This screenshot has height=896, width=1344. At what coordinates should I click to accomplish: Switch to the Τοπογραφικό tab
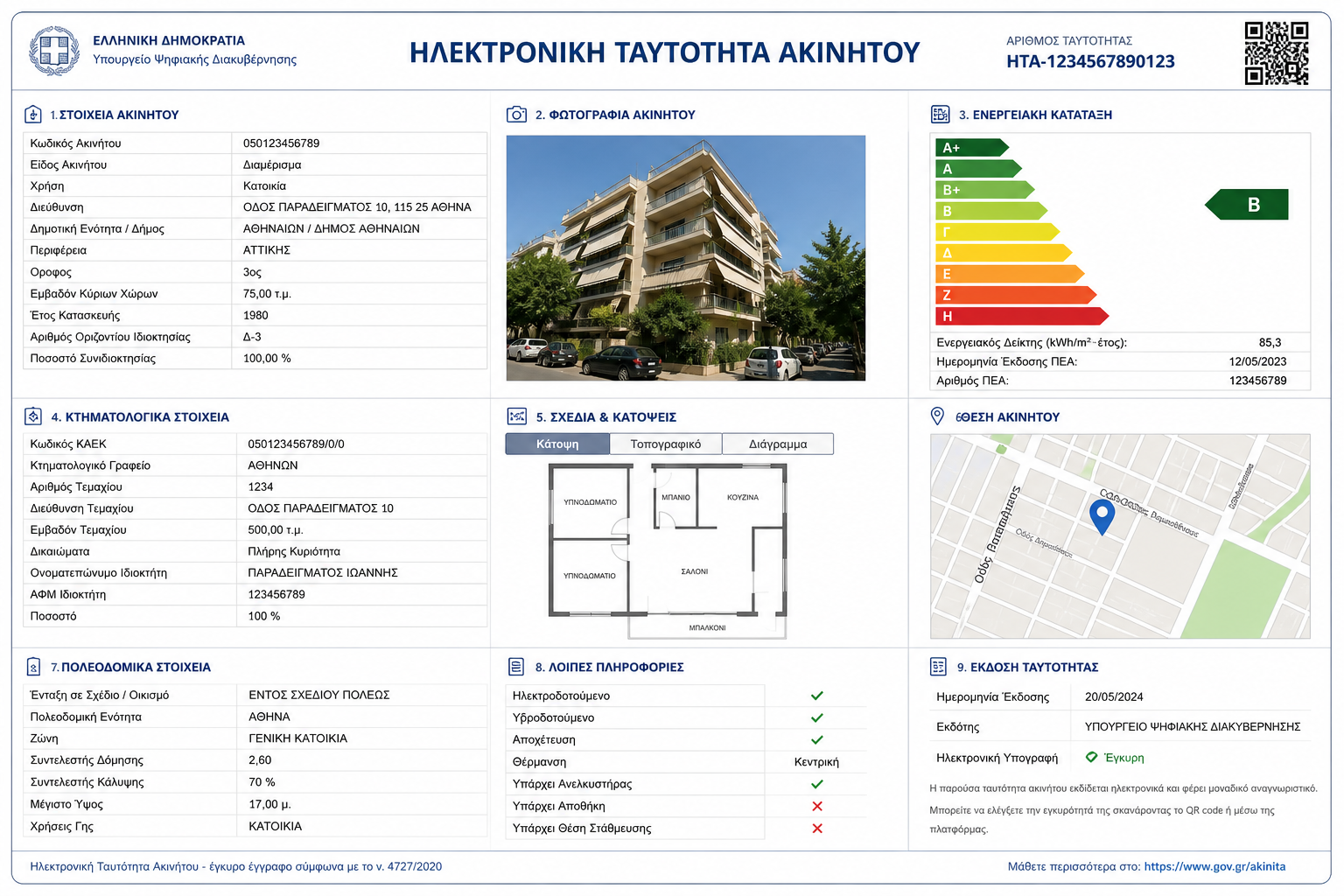tap(666, 444)
